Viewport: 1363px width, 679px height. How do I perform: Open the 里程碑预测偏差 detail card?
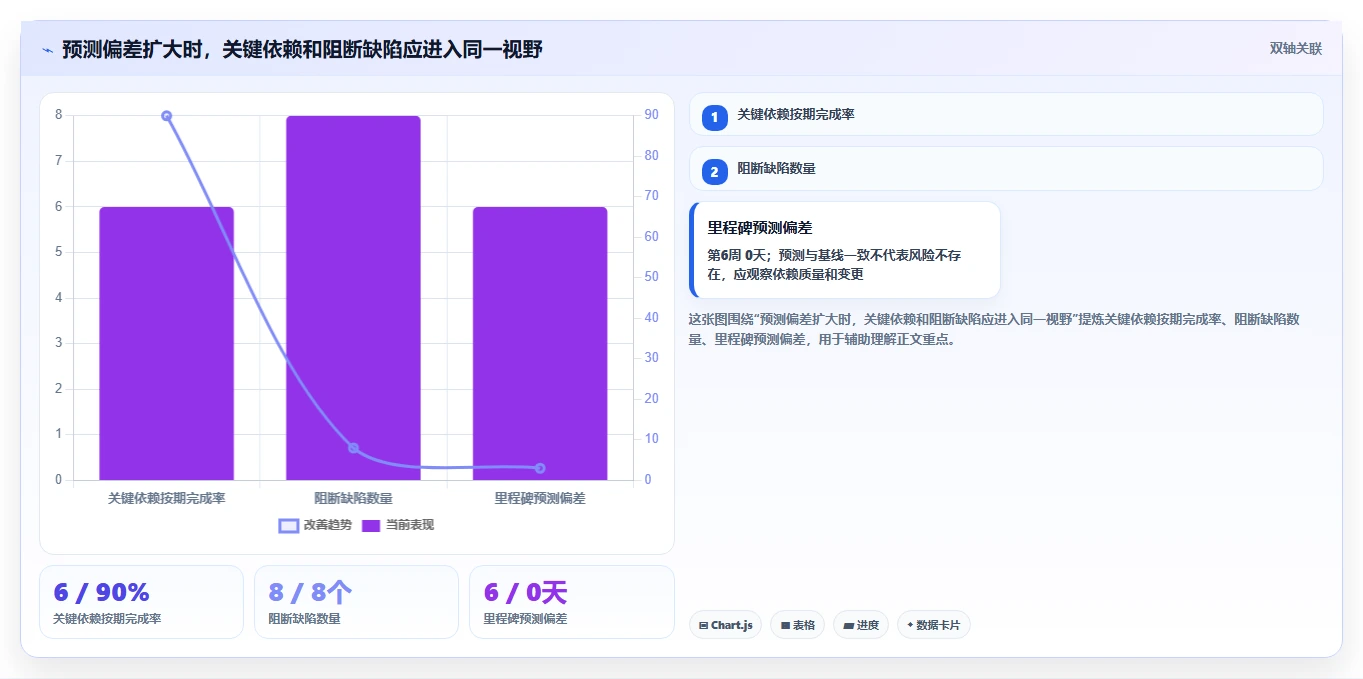pyautogui.click(x=845, y=250)
